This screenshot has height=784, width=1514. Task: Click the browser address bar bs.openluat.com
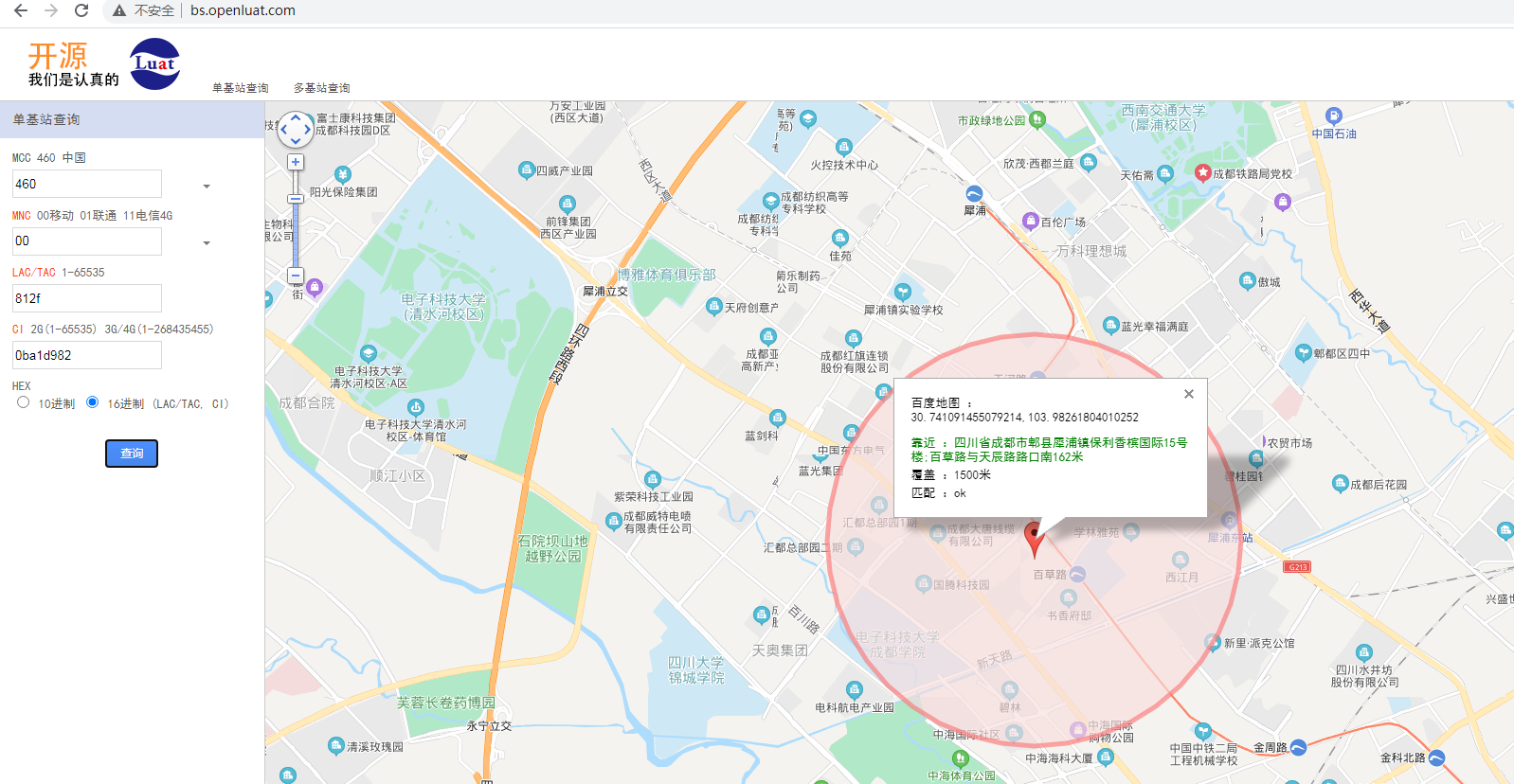[243, 10]
